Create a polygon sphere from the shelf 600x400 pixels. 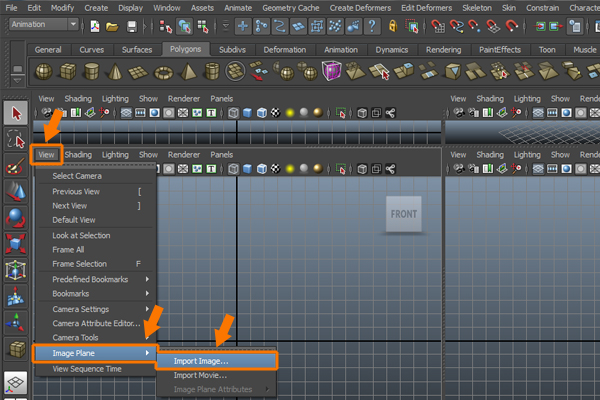45,71
